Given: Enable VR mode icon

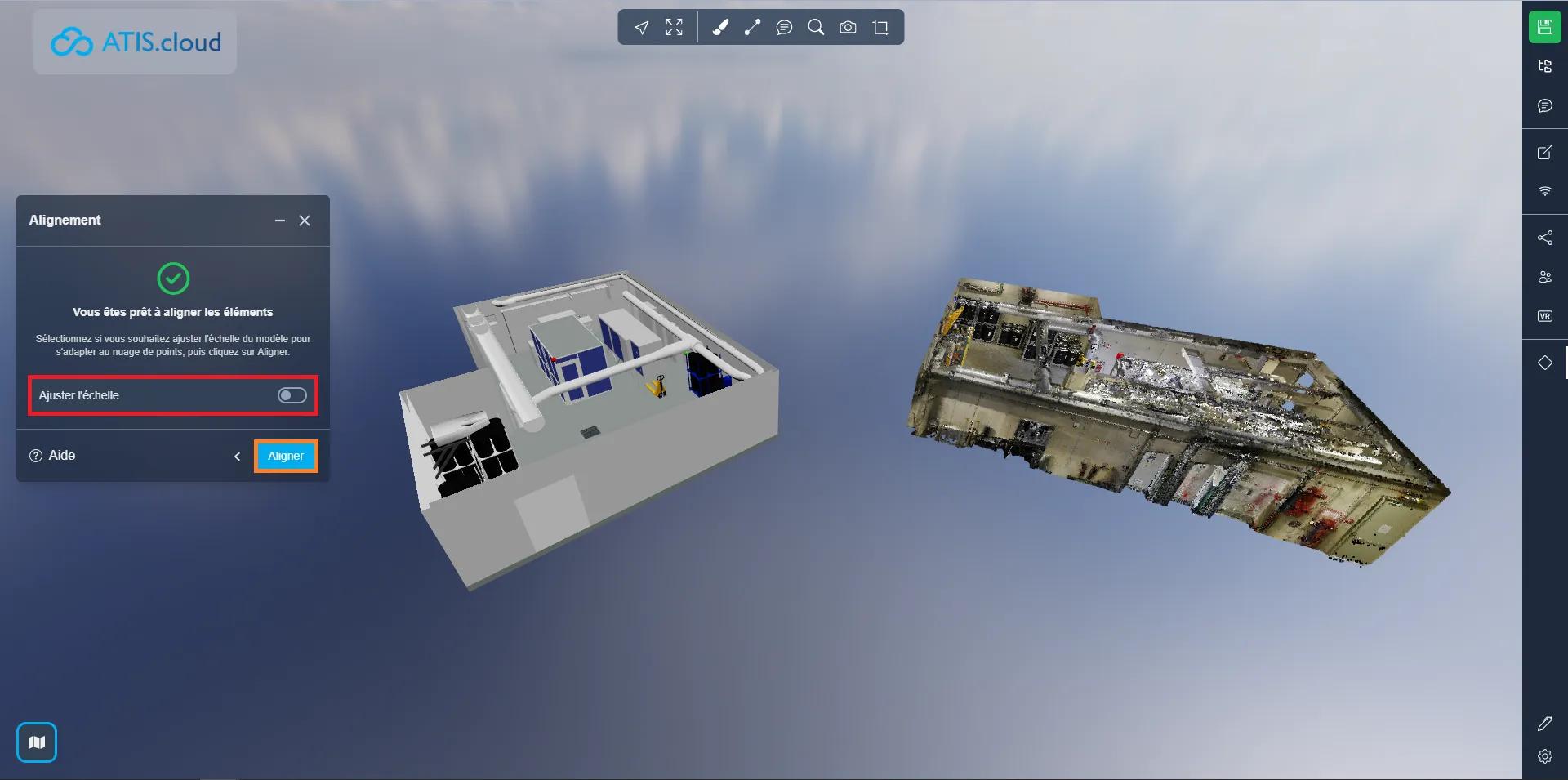Looking at the screenshot, I should 1545,316.
